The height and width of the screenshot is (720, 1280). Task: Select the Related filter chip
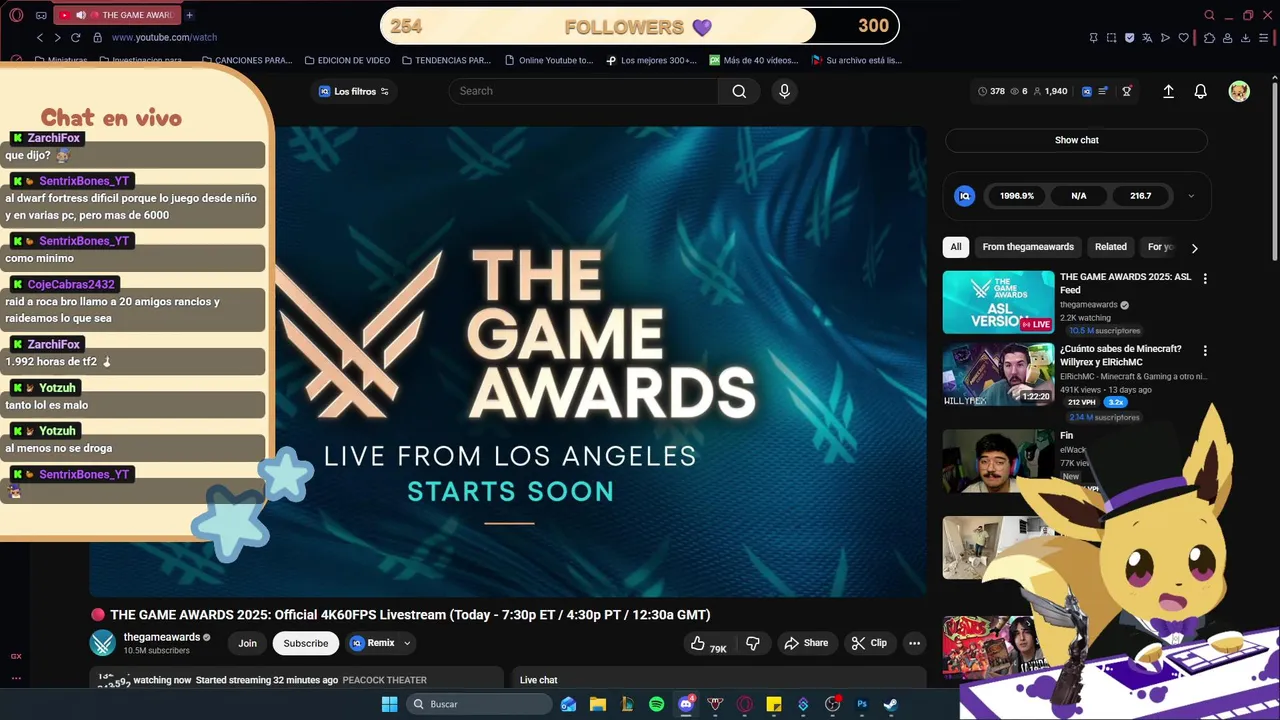(x=1110, y=247)
